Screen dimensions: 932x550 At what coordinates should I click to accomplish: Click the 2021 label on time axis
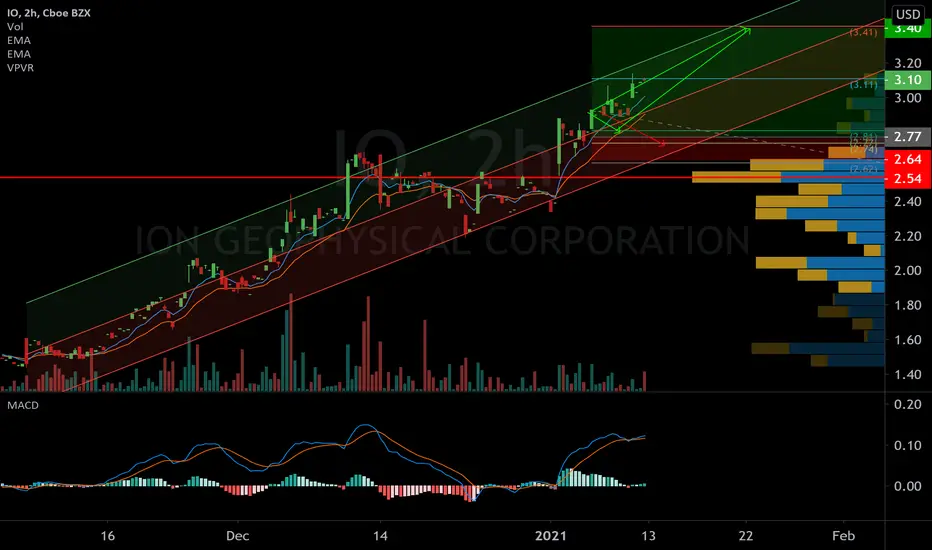551,536
